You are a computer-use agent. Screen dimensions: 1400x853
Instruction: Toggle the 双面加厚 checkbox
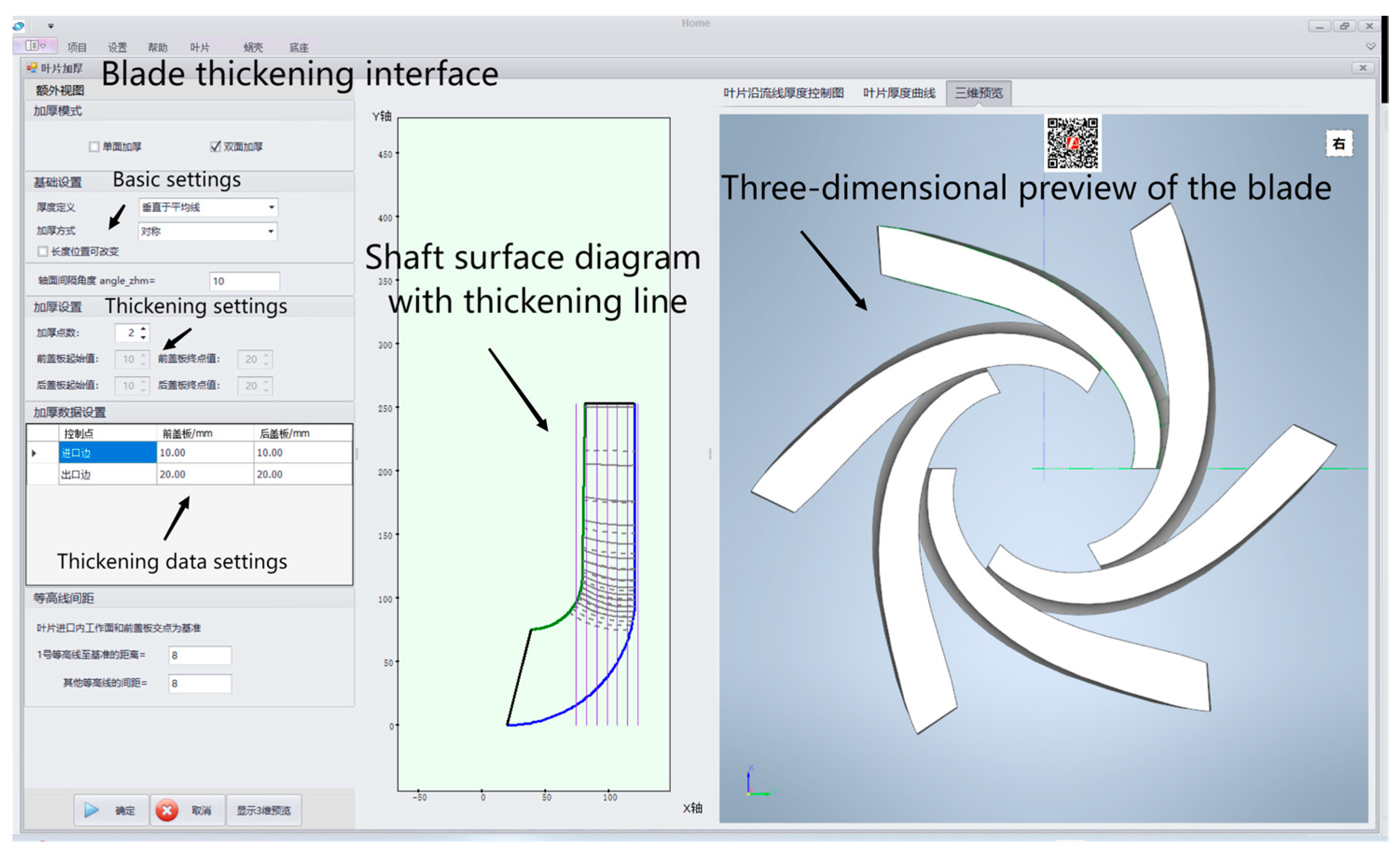click(215, 146)
